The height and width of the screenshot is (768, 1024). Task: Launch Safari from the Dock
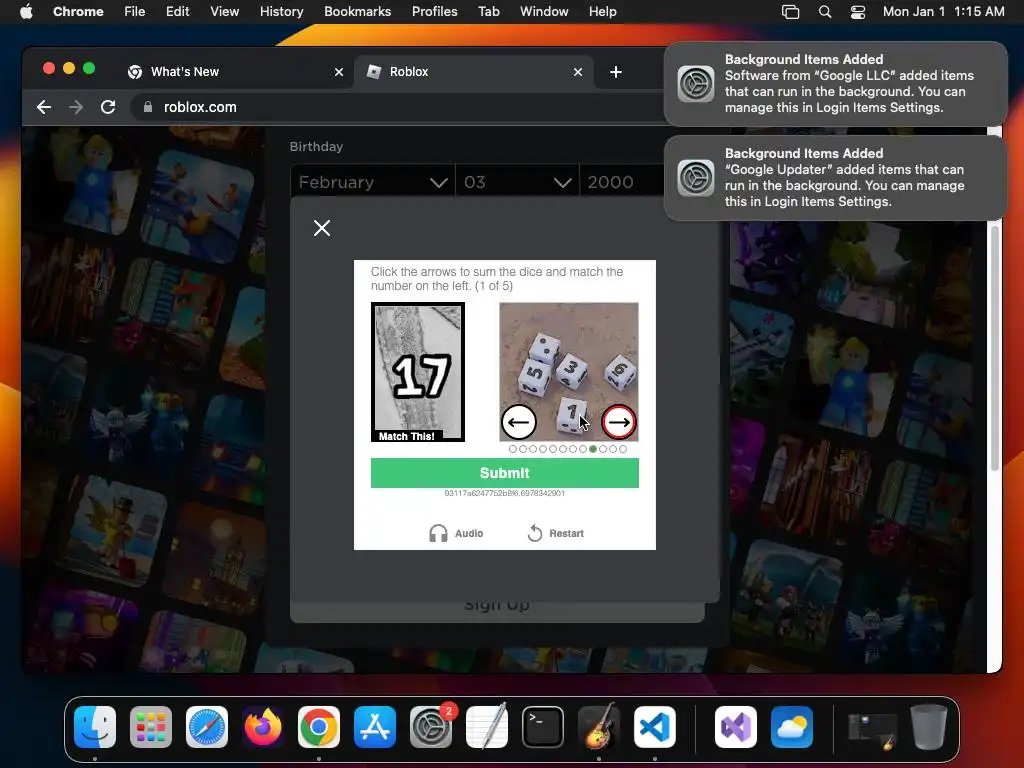[207, 727]
